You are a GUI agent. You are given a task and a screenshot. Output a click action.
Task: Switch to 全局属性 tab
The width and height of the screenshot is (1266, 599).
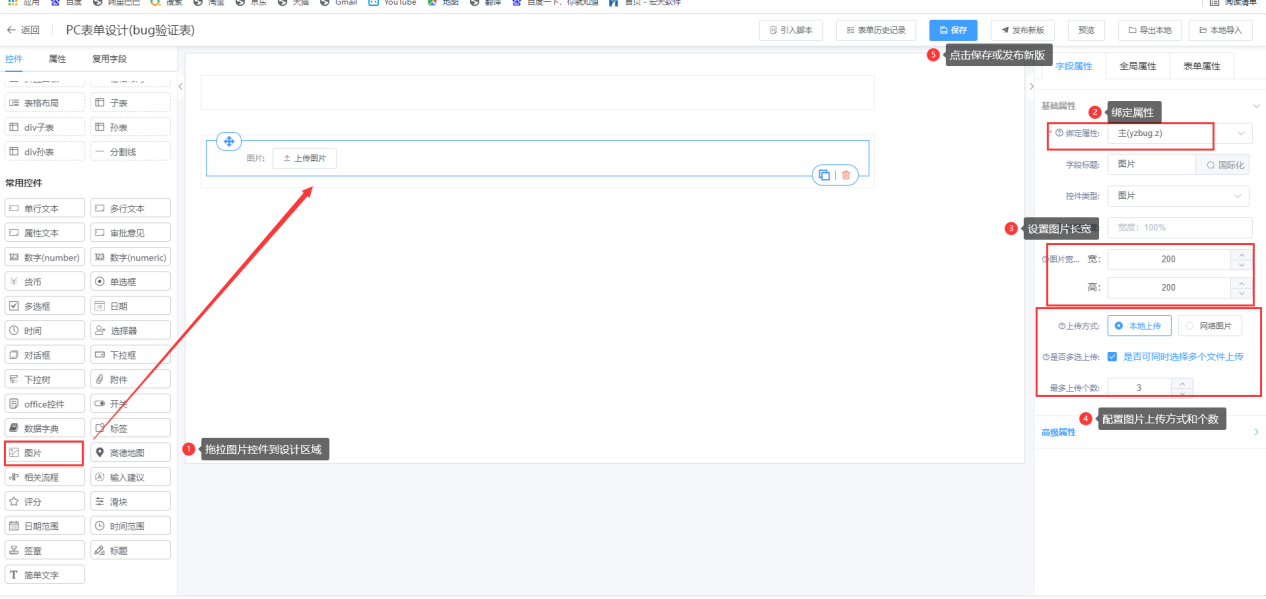point(1137,66)
